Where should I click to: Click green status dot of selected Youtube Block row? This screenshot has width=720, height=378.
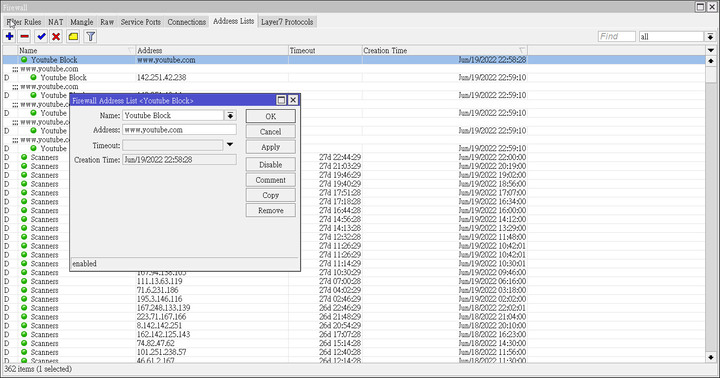[24, 60]
